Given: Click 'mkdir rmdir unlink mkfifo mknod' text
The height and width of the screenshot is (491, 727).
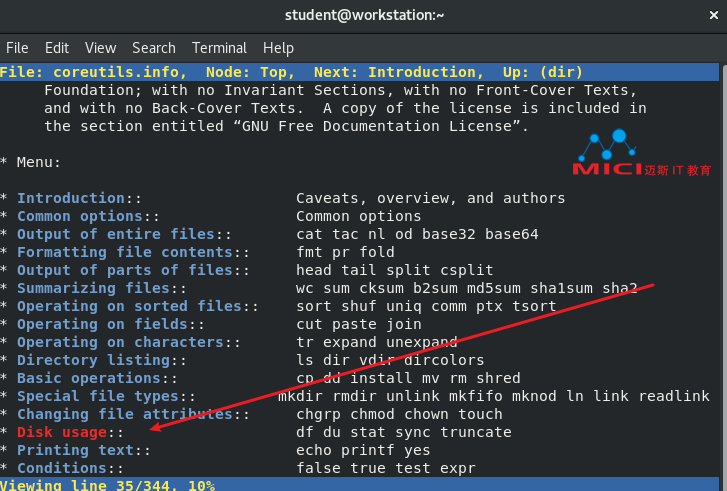Looking at the screenshot, I should 417,397.
